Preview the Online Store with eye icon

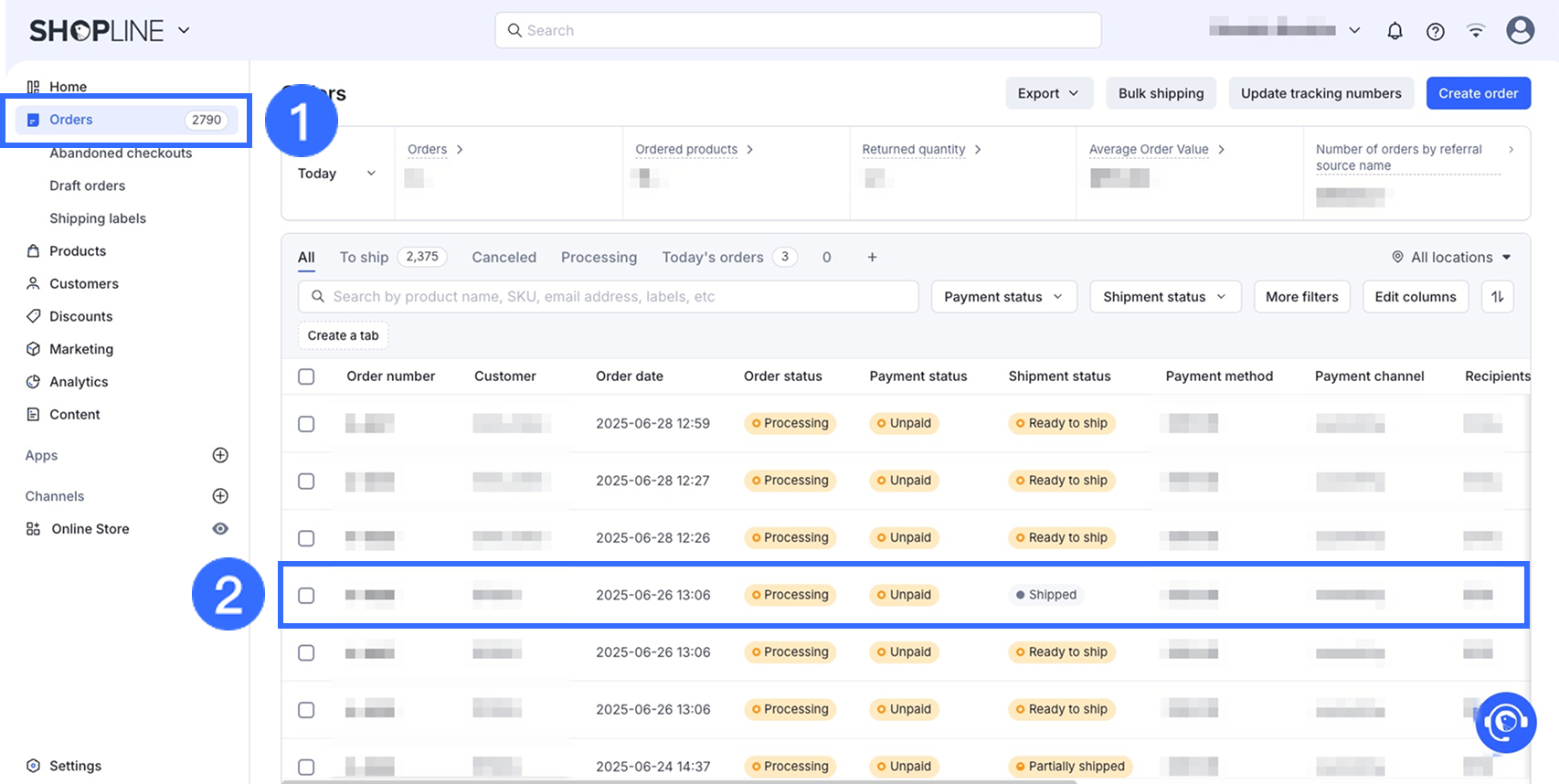[x=220, y=528]
